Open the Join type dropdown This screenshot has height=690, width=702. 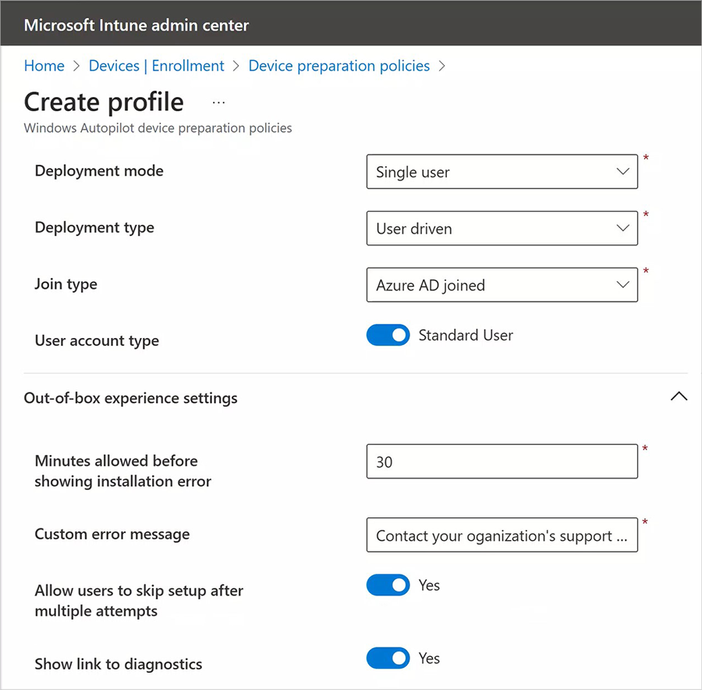[502, 285]
